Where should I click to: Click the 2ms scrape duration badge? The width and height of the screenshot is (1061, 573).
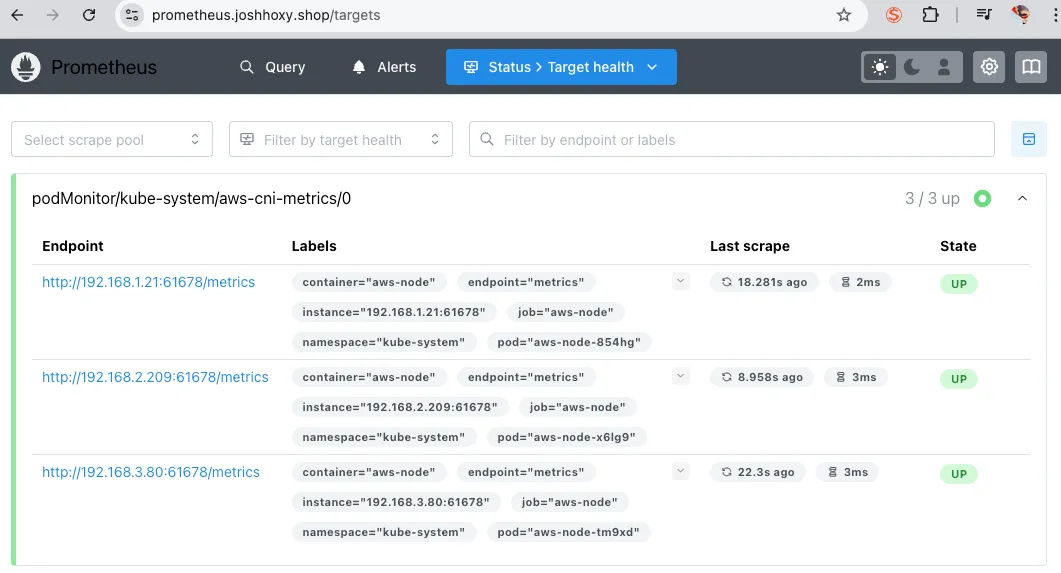[x=860, y=282]
